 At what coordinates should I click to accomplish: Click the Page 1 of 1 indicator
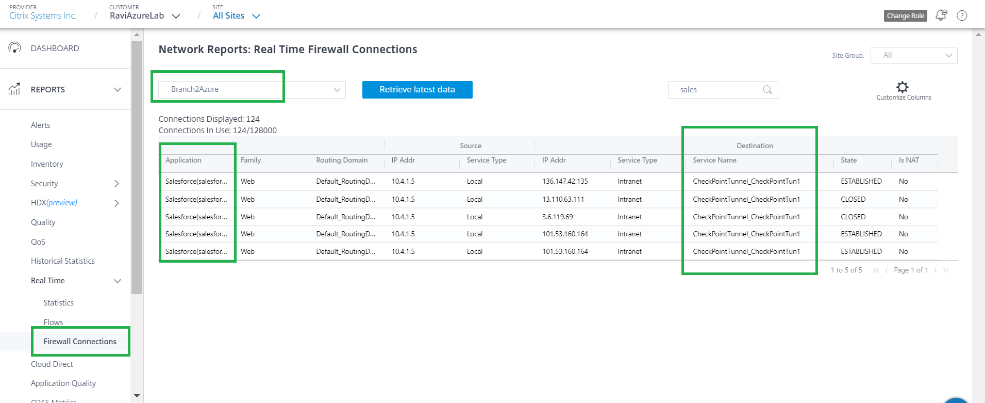[x=910, y=270]
